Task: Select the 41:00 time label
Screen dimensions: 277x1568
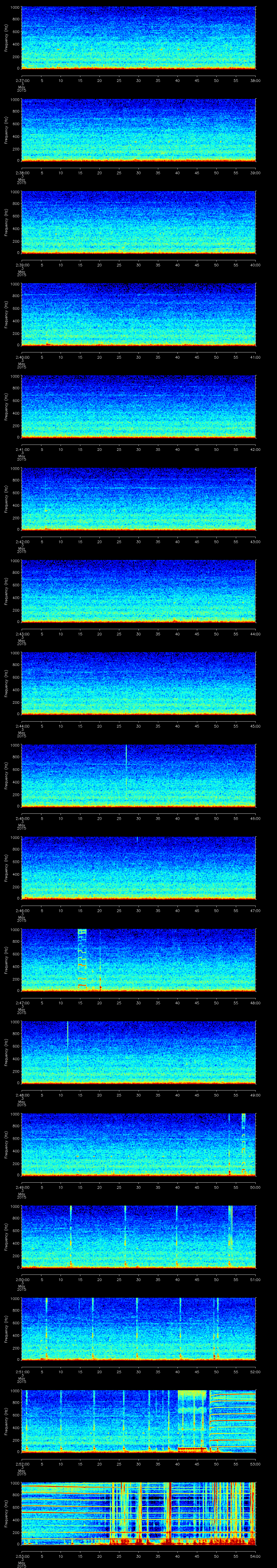Action: 255,357
